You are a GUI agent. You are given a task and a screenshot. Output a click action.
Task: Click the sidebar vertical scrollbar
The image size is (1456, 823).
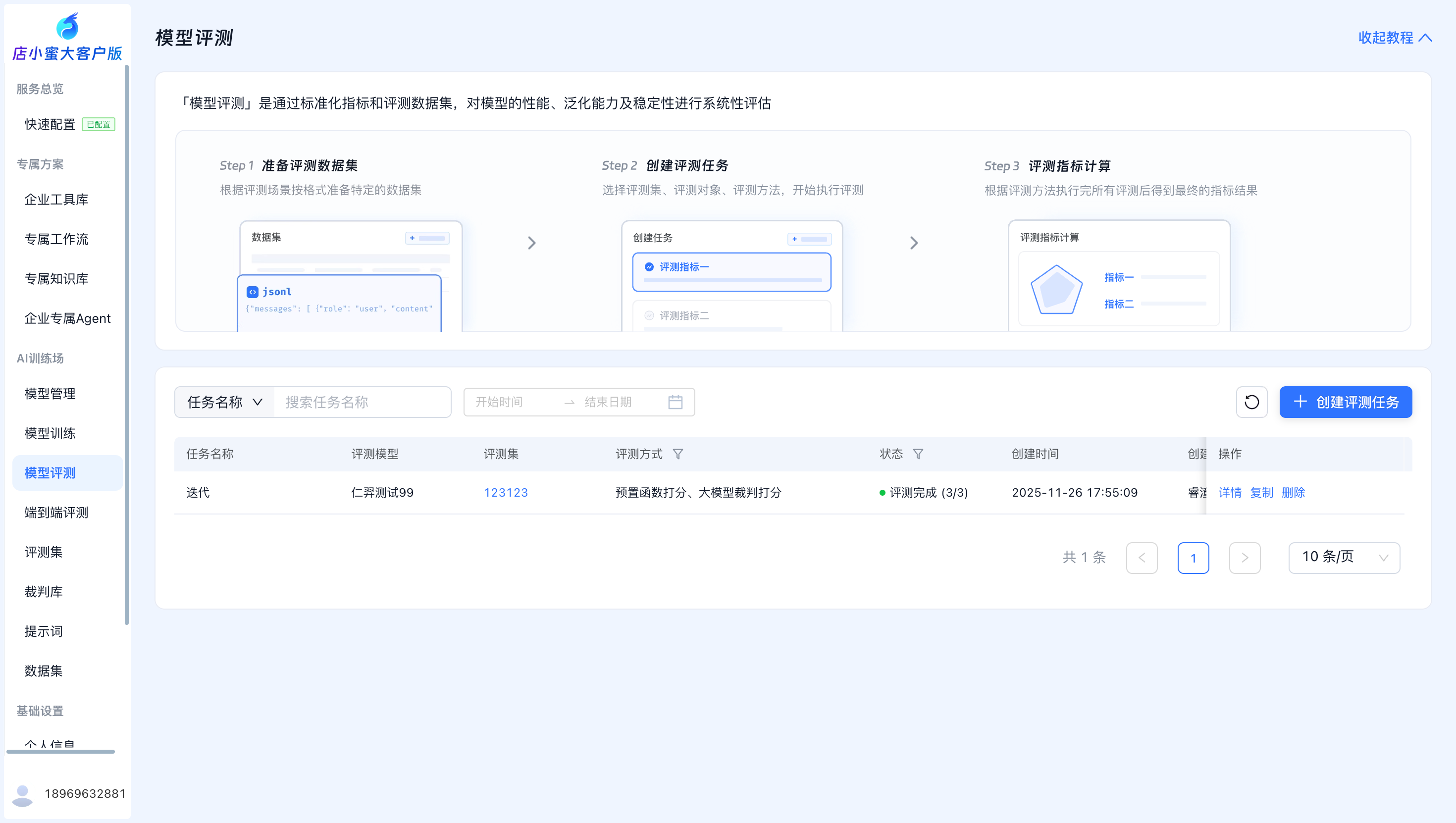click(127, 345)
